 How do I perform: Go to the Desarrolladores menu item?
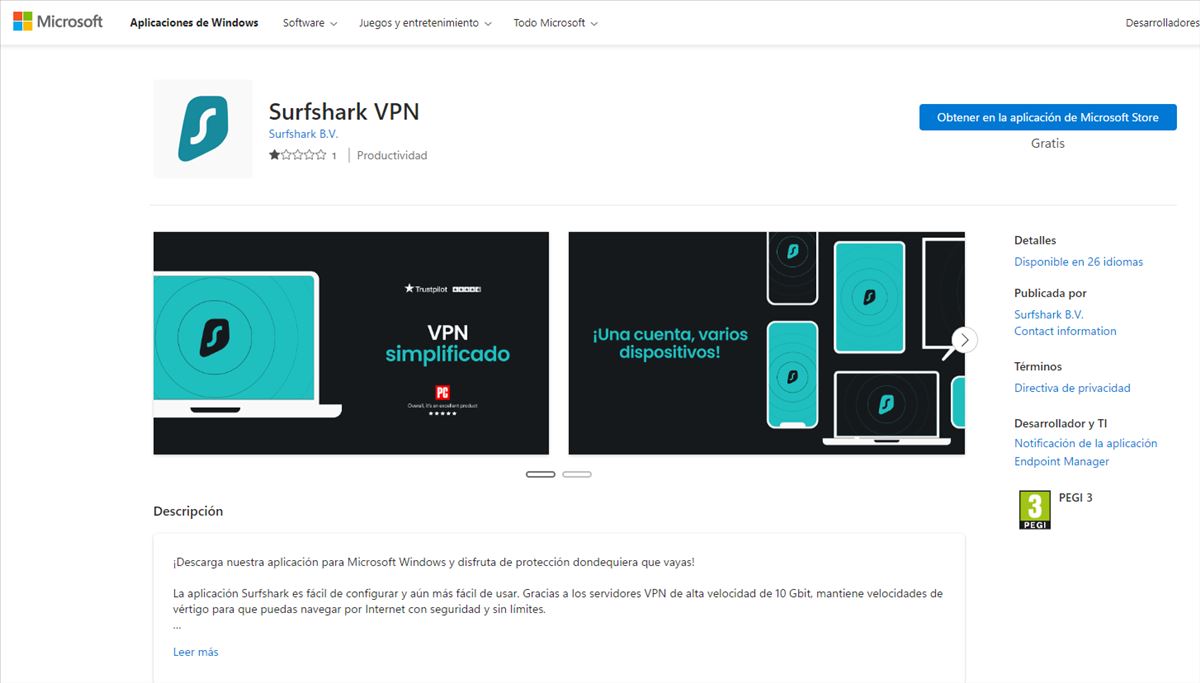1162,23
